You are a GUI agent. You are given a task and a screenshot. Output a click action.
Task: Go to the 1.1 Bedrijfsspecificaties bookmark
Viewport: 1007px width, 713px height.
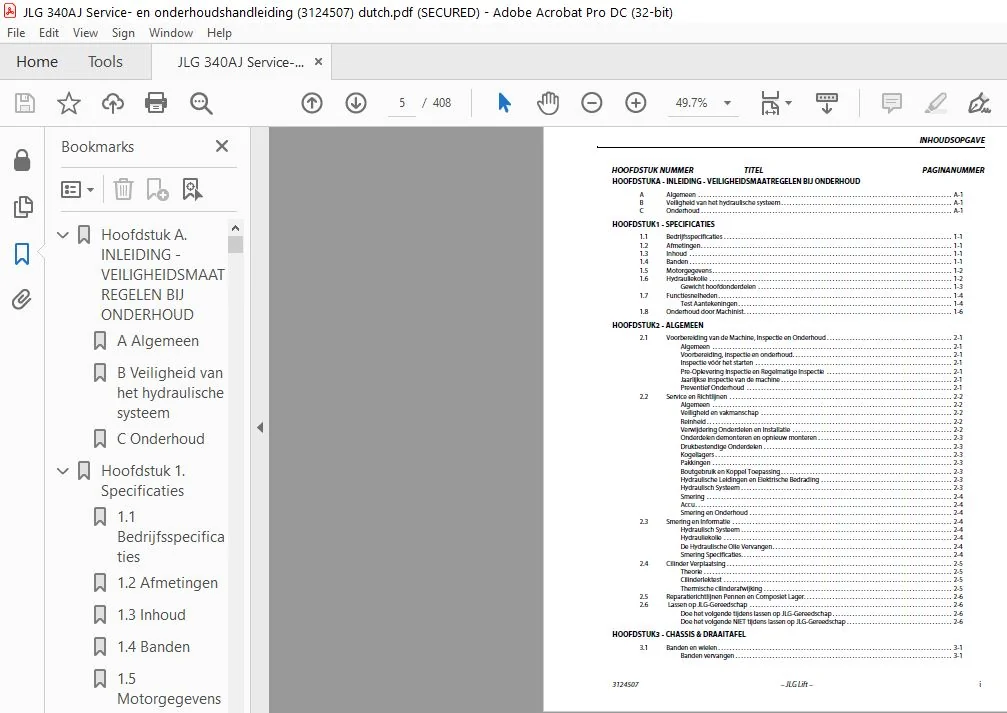point(171,536)
